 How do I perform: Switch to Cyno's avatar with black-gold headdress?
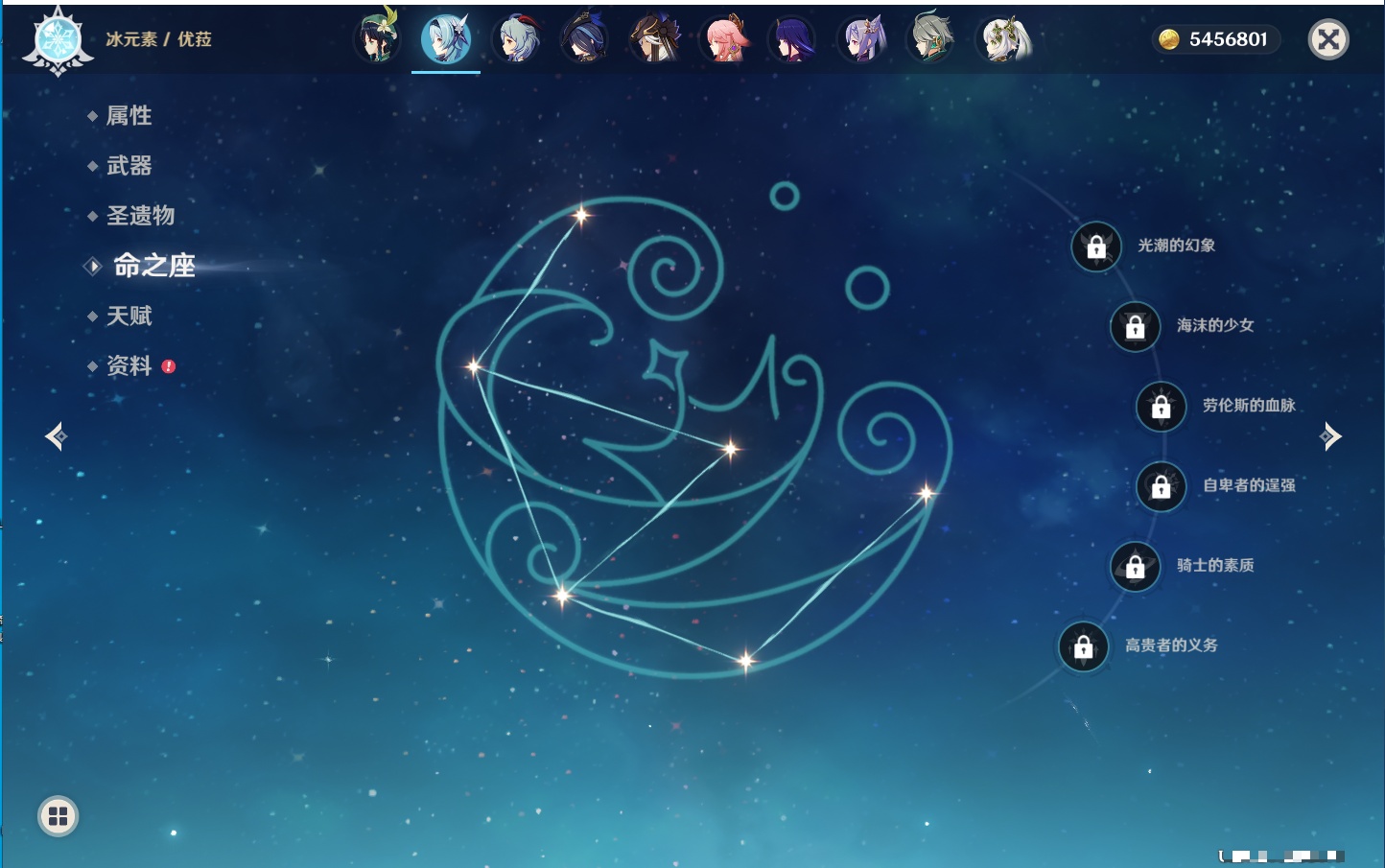654,38
